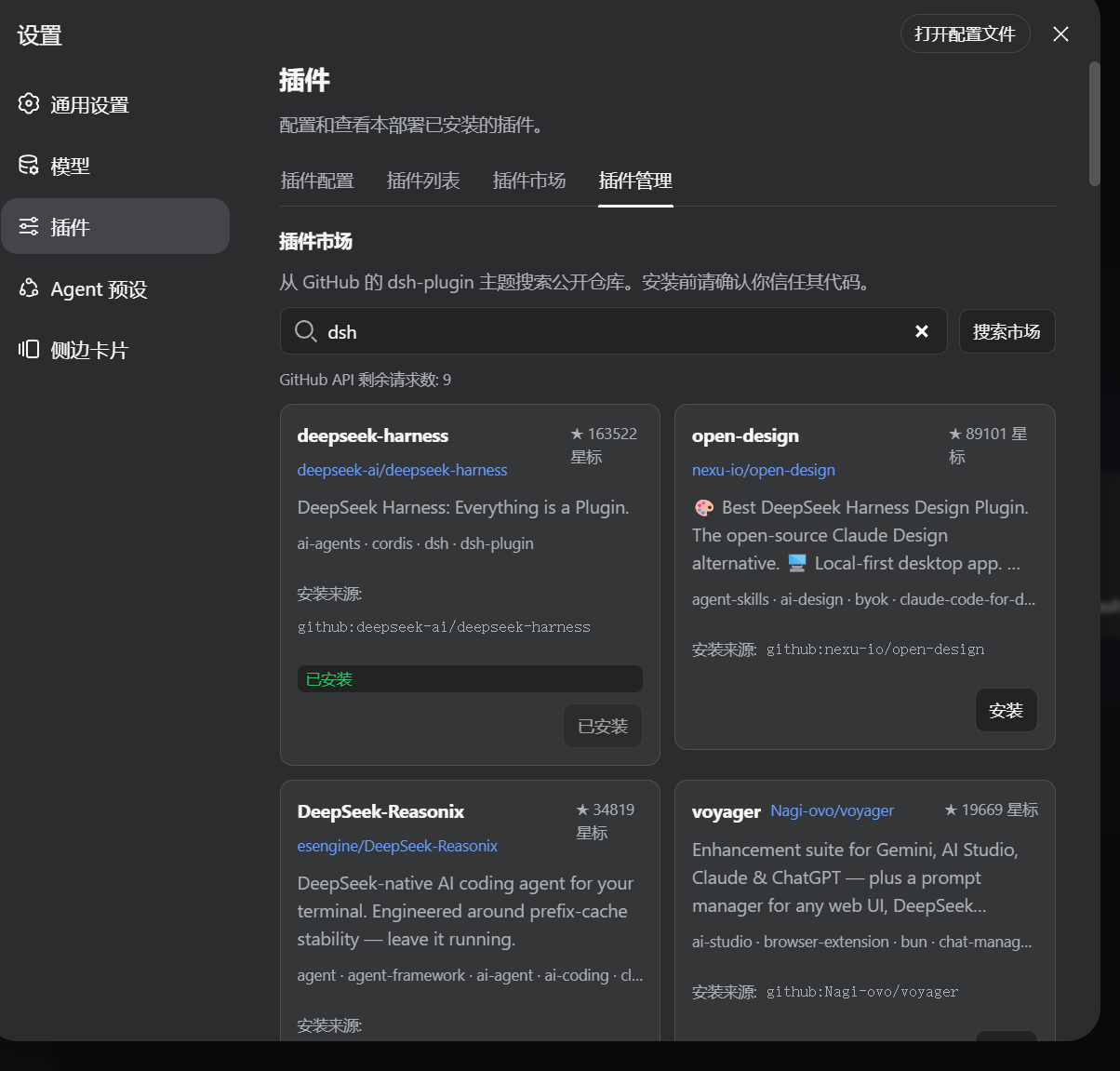Click the ★ 163522 星标 count
Image resolution: width=1120 pixels, height=1071 pixels.
pyautogui.click(x=605, y=445)
